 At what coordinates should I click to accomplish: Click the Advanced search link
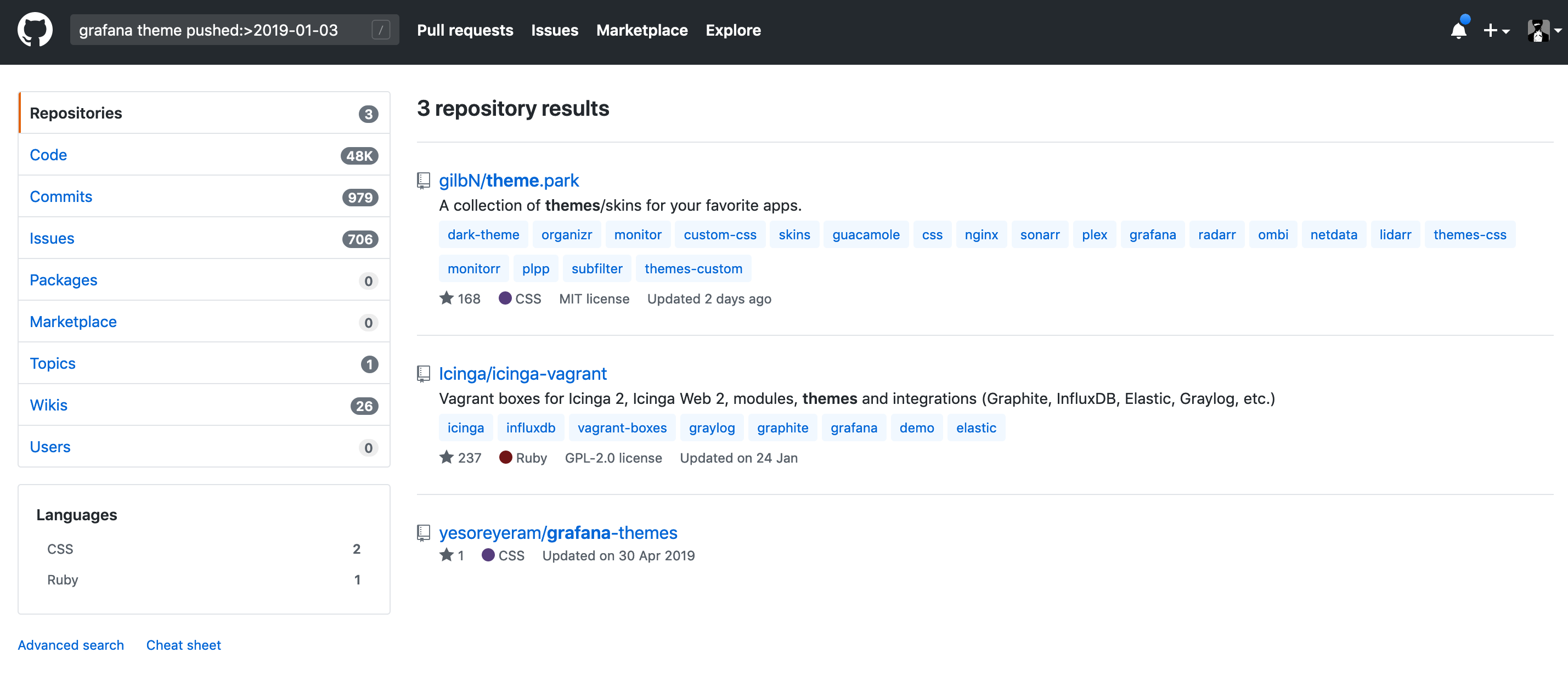click(x=71, y=645)
